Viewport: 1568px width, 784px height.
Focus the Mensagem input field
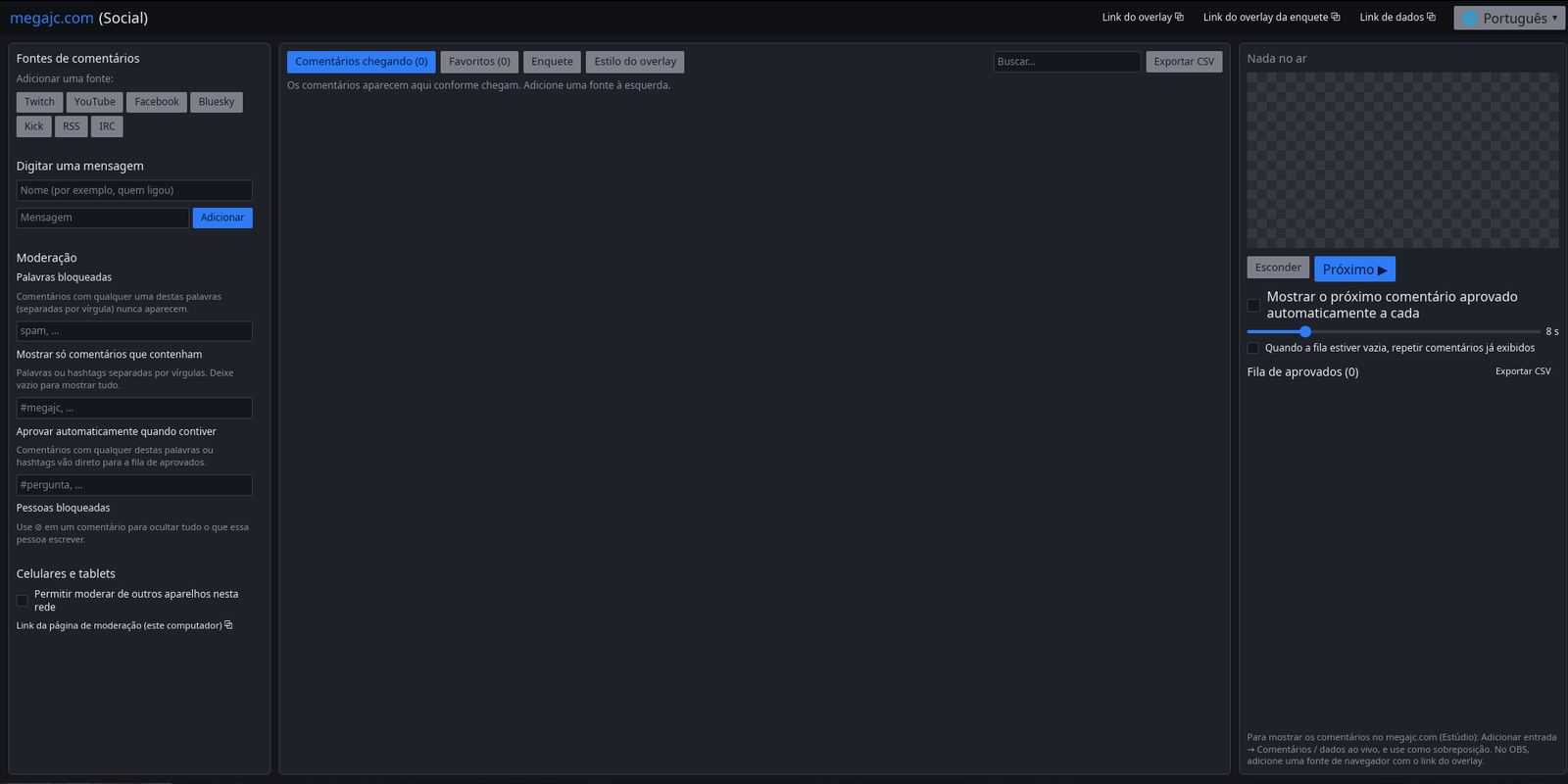tap(103, 218)
